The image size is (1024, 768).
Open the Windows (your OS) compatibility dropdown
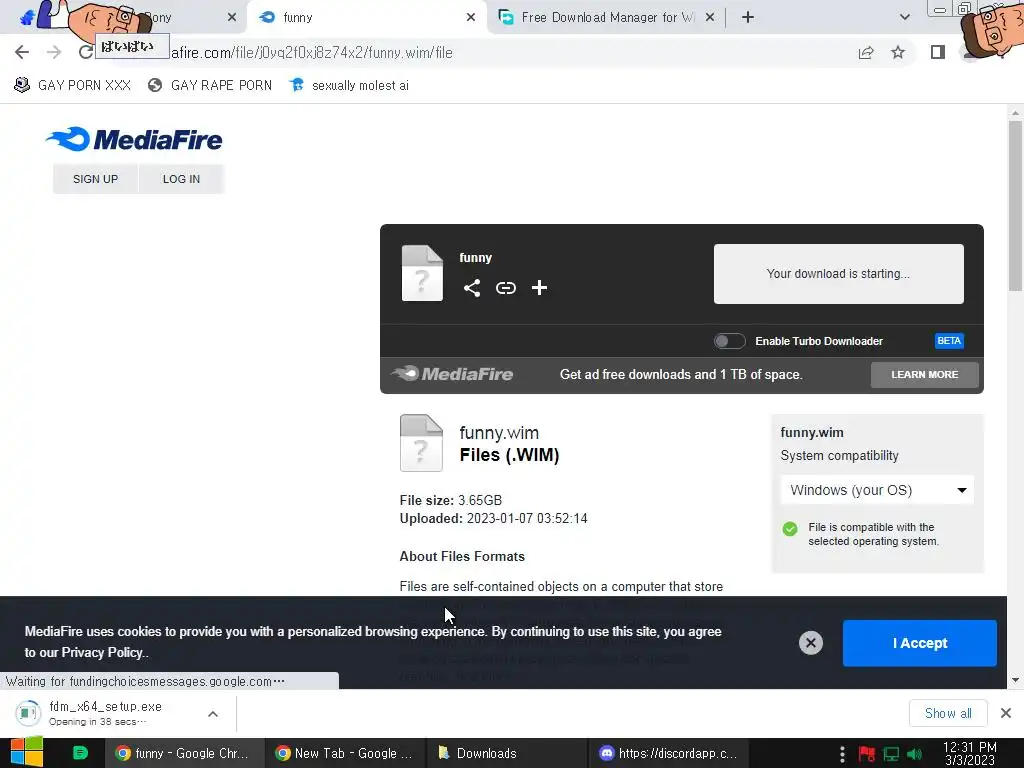click(x=877, y=490)
